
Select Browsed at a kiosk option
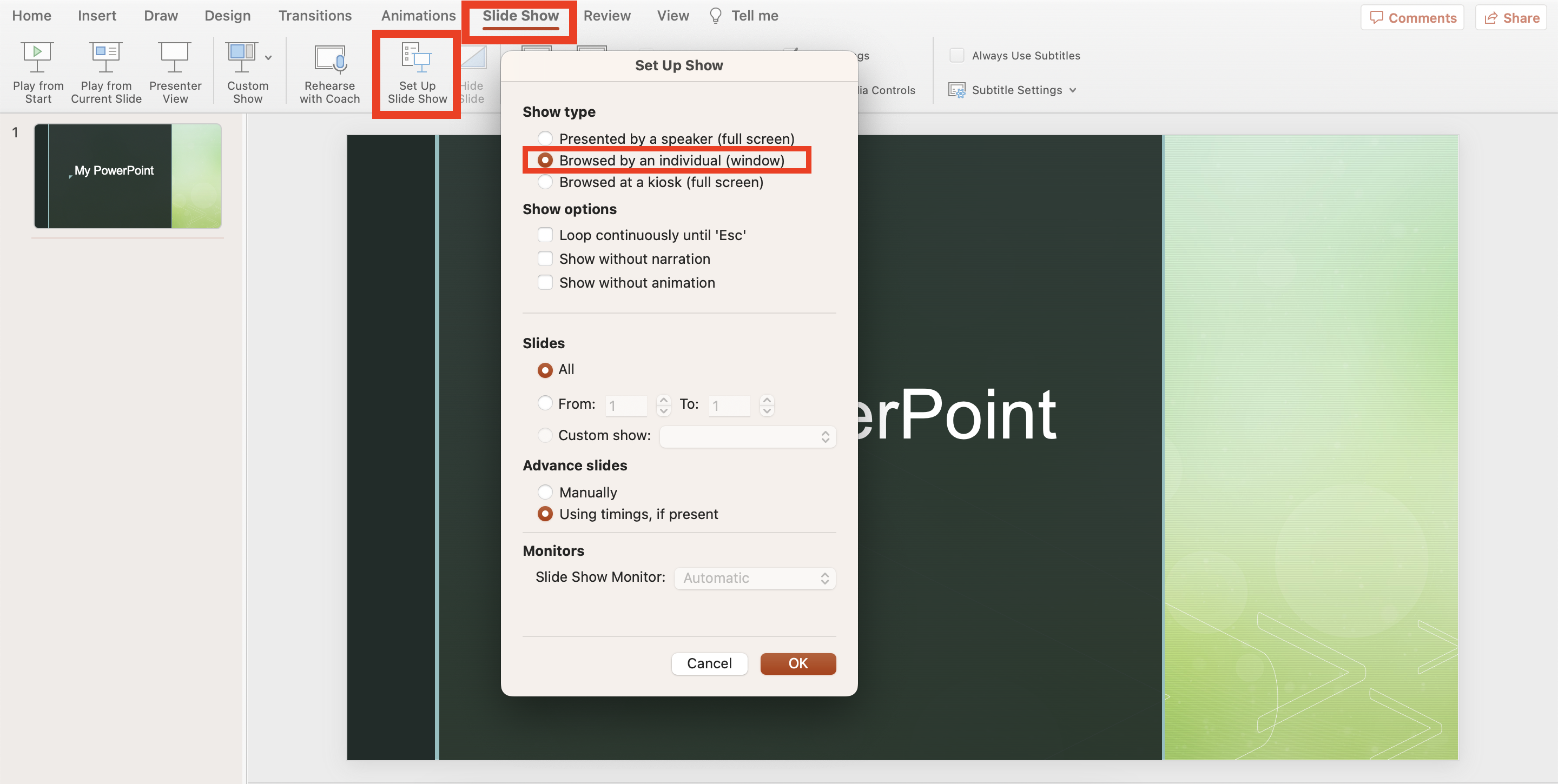click(x=544, y=182)
